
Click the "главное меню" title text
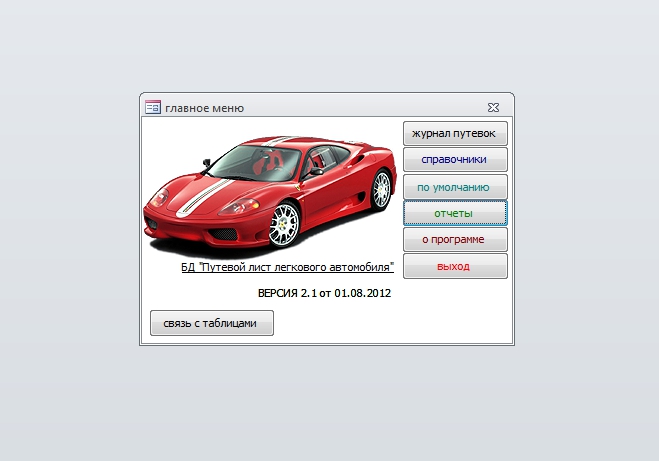(205, 108)
